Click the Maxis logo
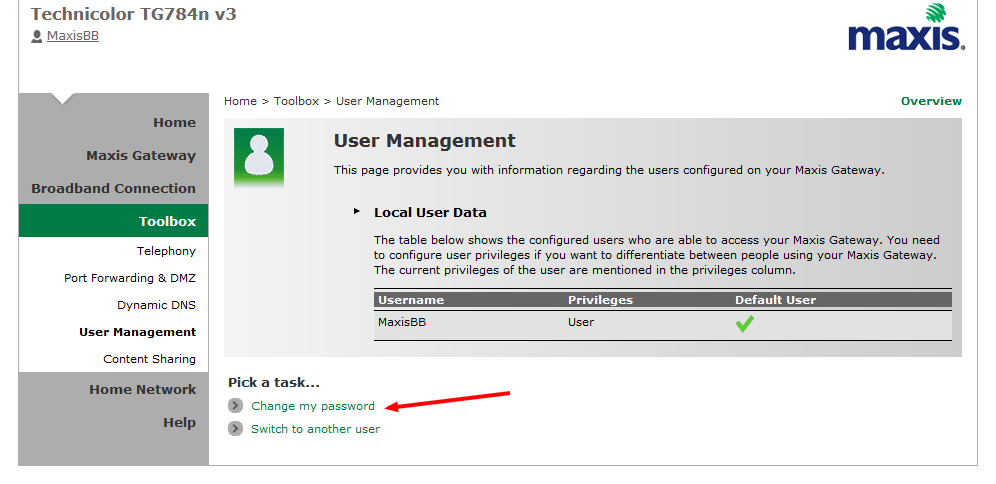 click(906, 27)
